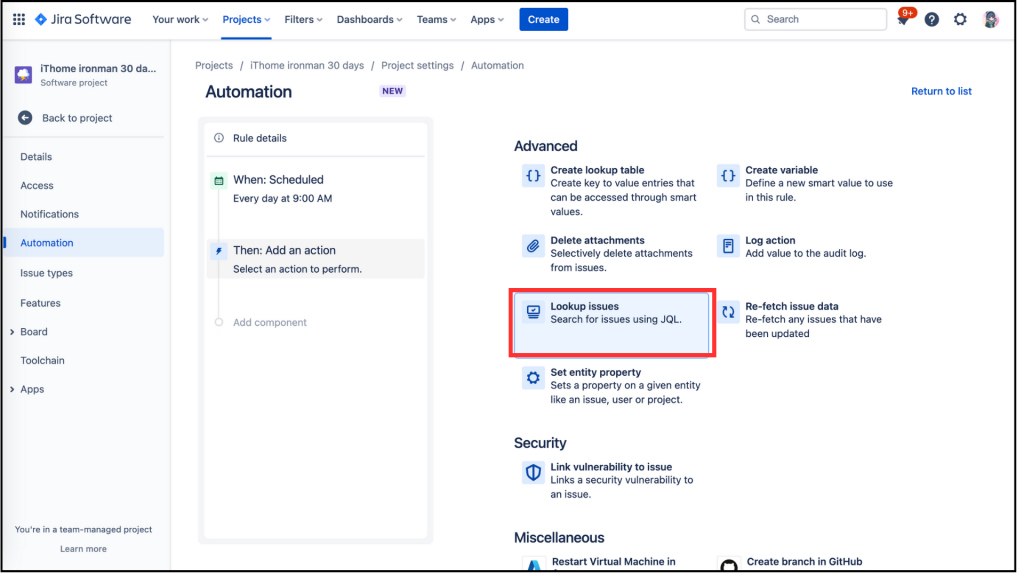
Task: Open the Apps dropdown in top navigation
Action: pos(489,20)
